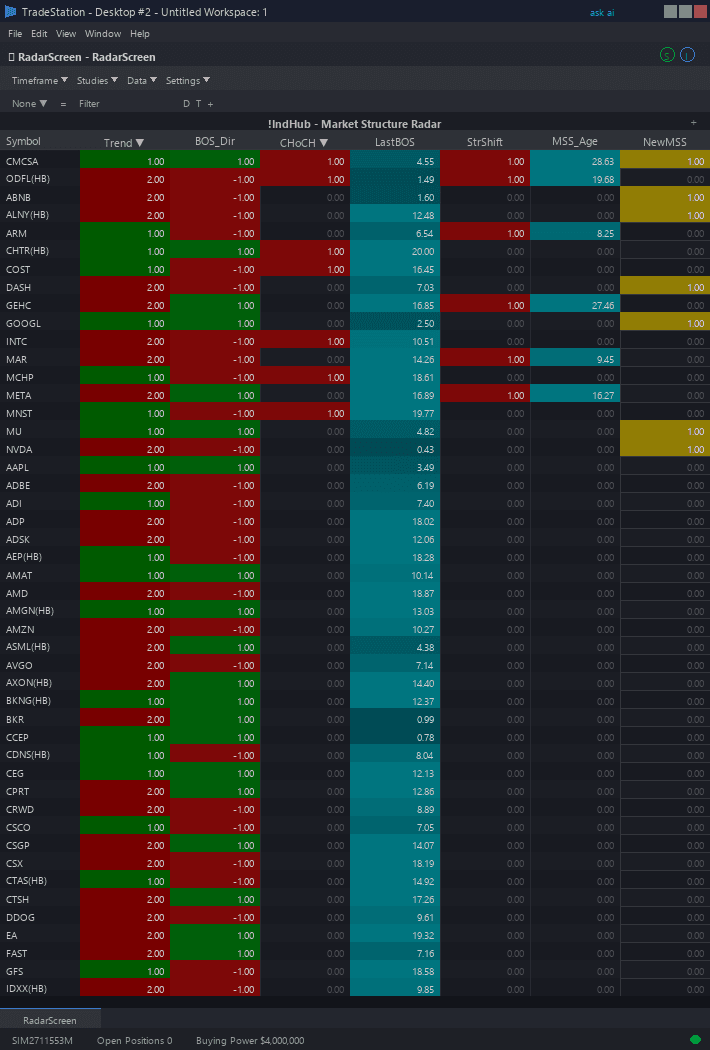The height and width of the screenshot is (1050, 710).
Task: Click inside the Filter input field
Action: tap(110, 103)
